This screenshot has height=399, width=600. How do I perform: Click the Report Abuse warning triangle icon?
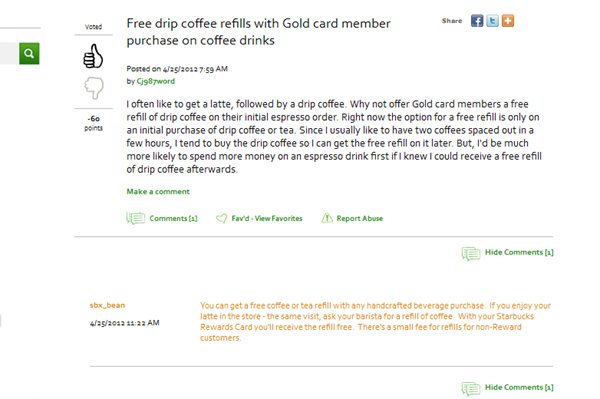coord(327,218)
